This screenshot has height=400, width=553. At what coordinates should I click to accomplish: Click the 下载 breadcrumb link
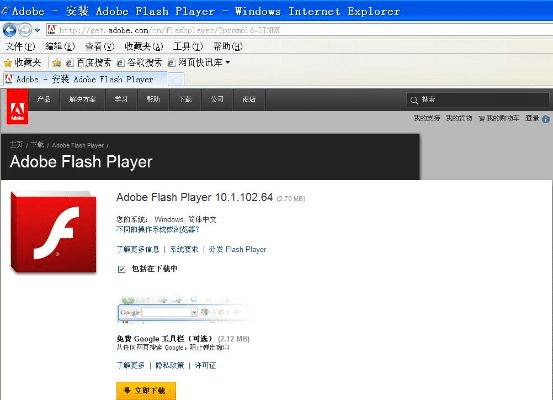[37, 145]
